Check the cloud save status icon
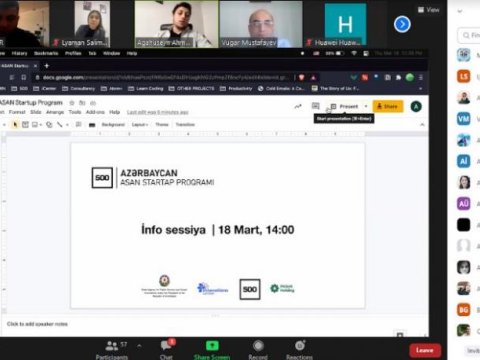 point(93,103)
